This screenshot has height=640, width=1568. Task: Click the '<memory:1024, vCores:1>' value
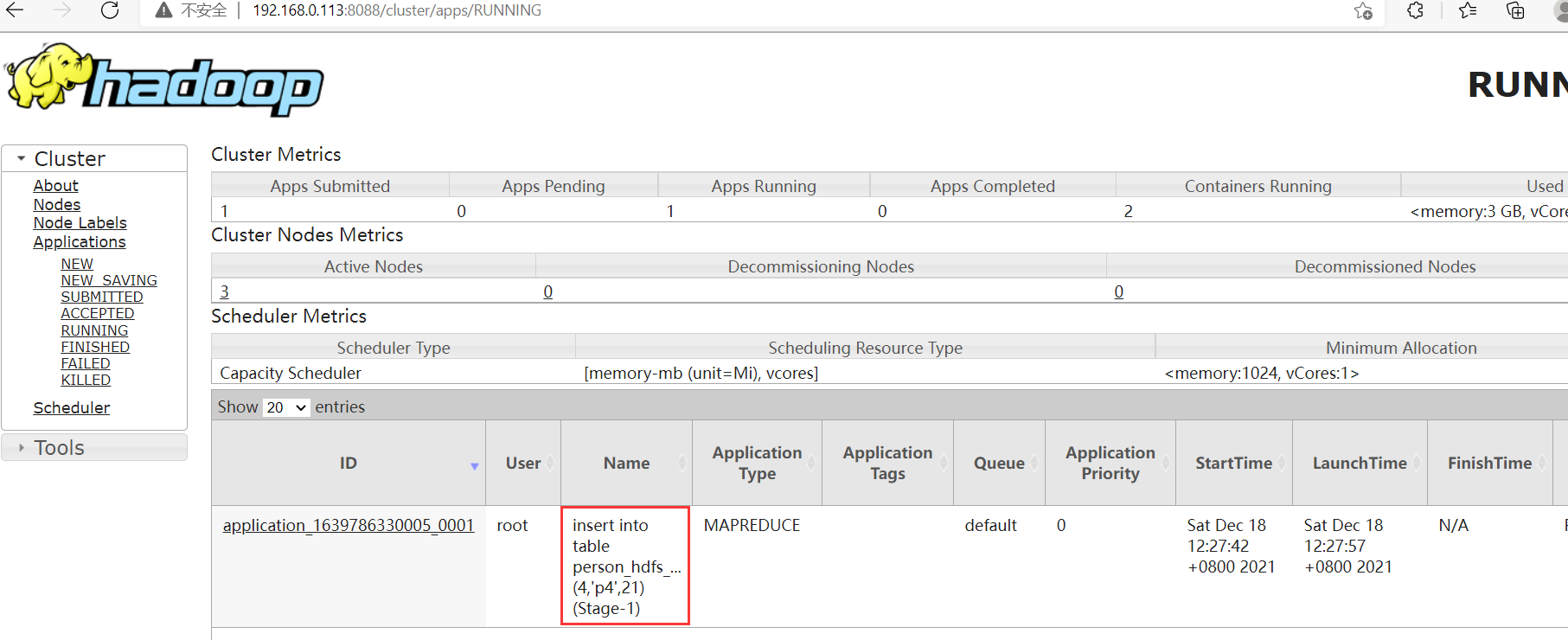pyautogui.click(x=1262, y=374)
